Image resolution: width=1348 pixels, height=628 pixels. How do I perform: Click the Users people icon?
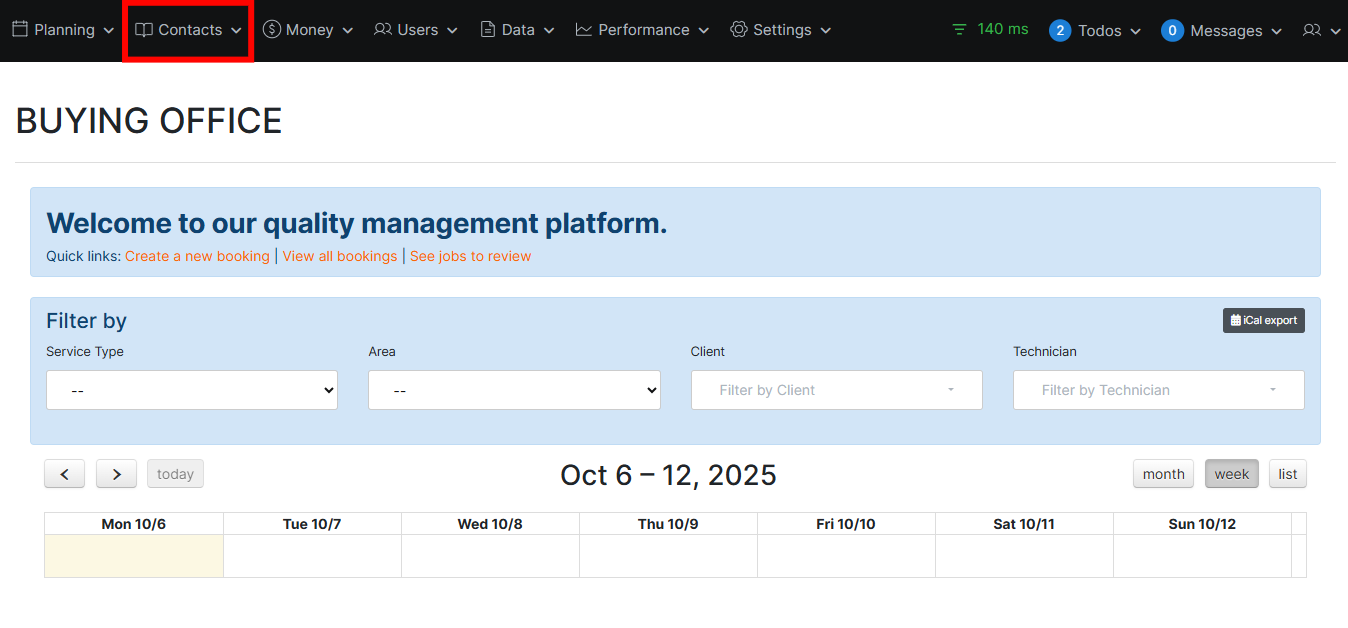click(383, 30)
